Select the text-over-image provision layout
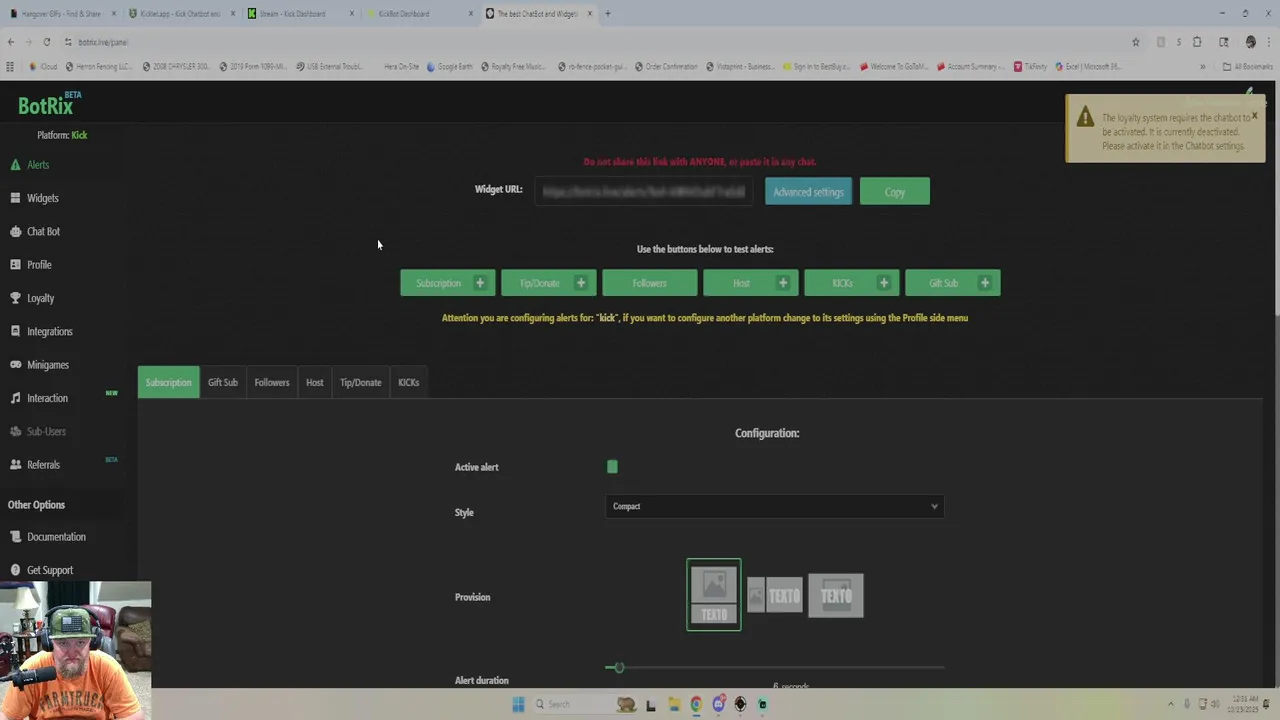The image size is (1280, 720). pos(836,596)
